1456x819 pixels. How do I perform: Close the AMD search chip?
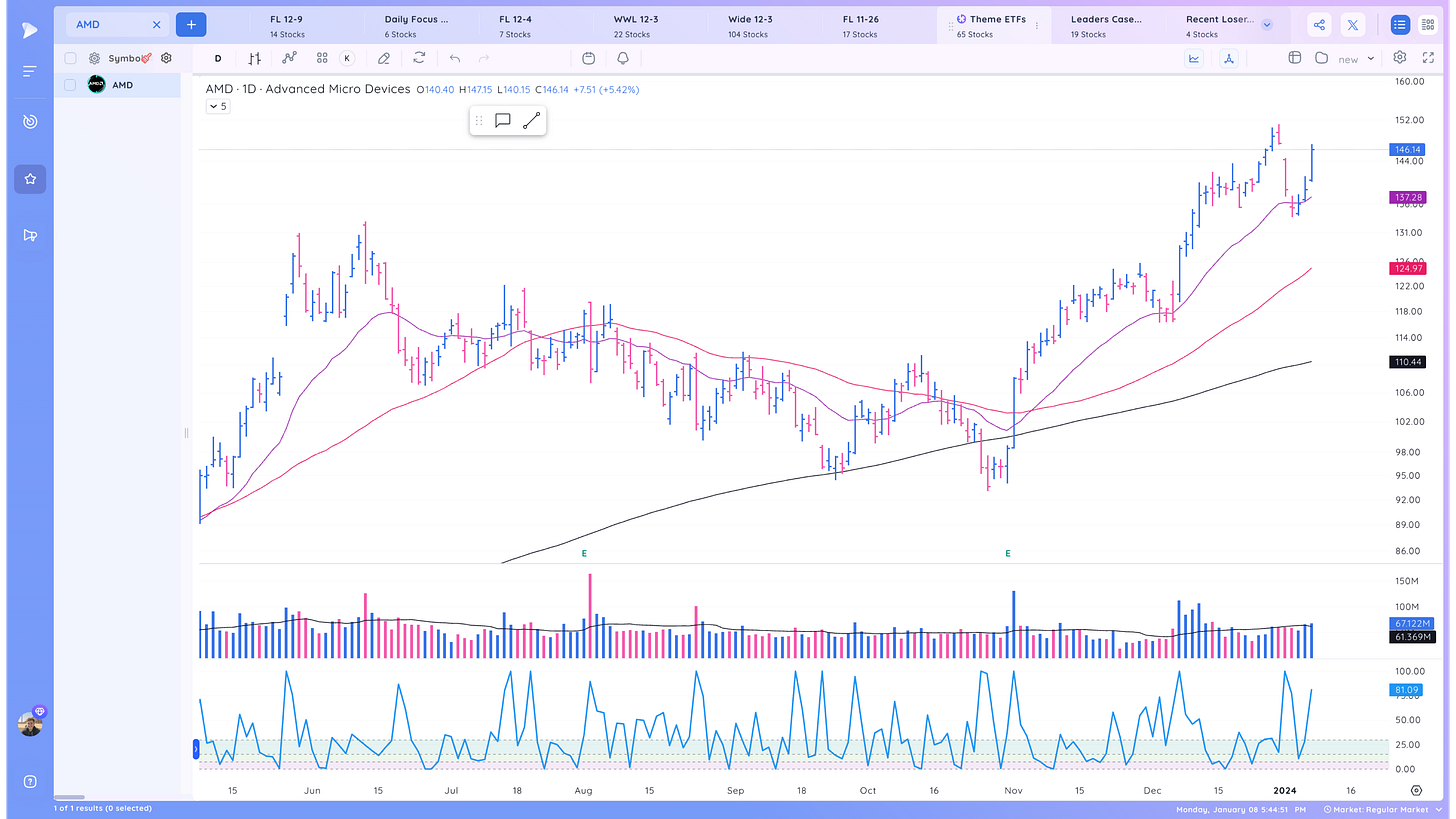pos(157,24)
